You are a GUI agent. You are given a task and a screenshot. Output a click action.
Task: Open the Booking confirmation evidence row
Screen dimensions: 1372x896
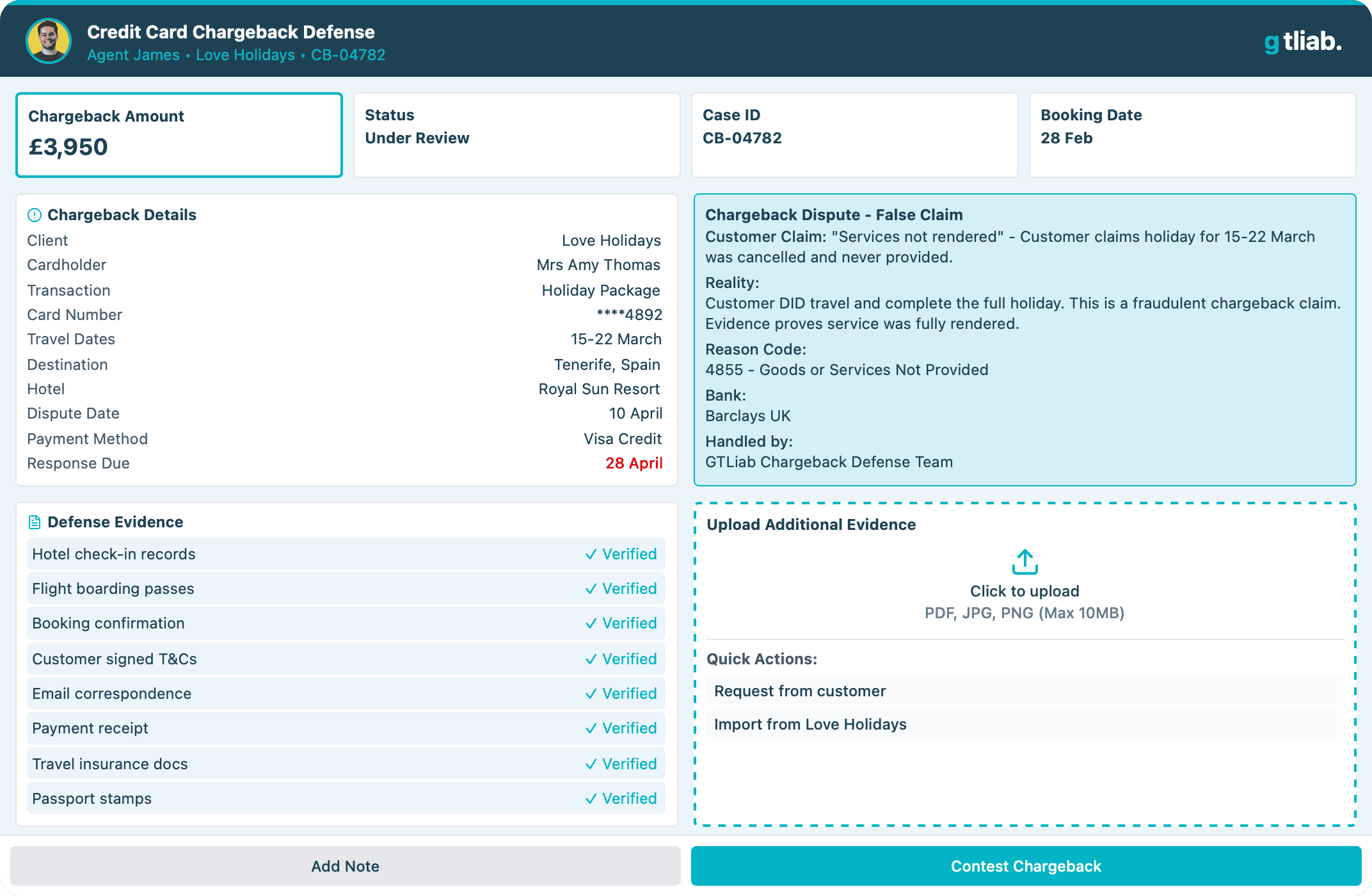click(x=346, y=623)
